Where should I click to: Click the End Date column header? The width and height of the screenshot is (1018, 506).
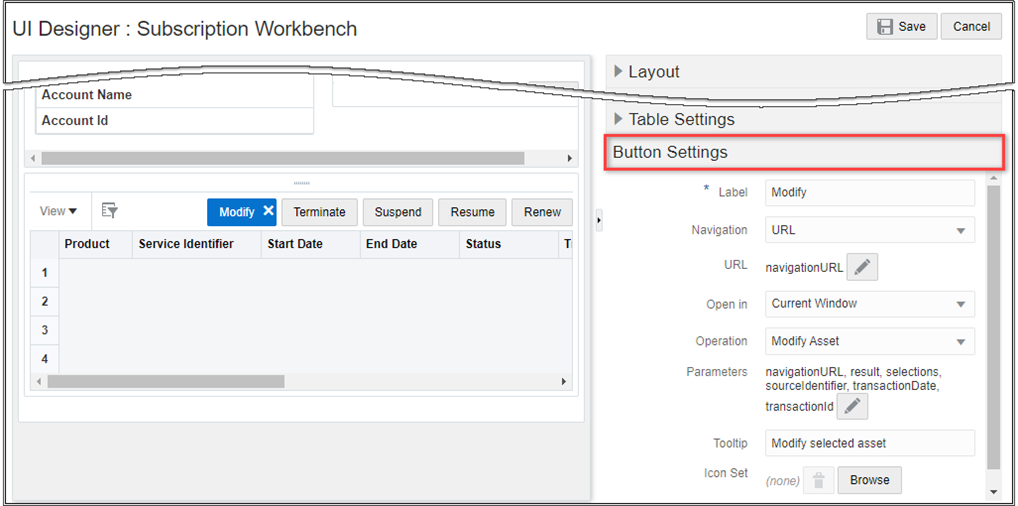point(410,244)
